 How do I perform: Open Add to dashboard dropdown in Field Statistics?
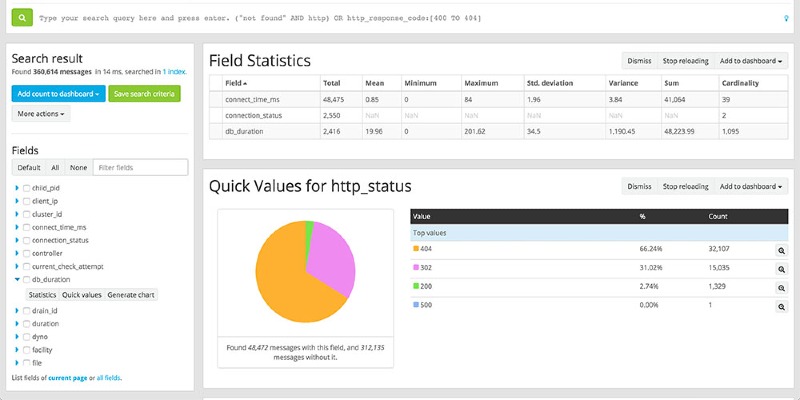tap(752, 61)
